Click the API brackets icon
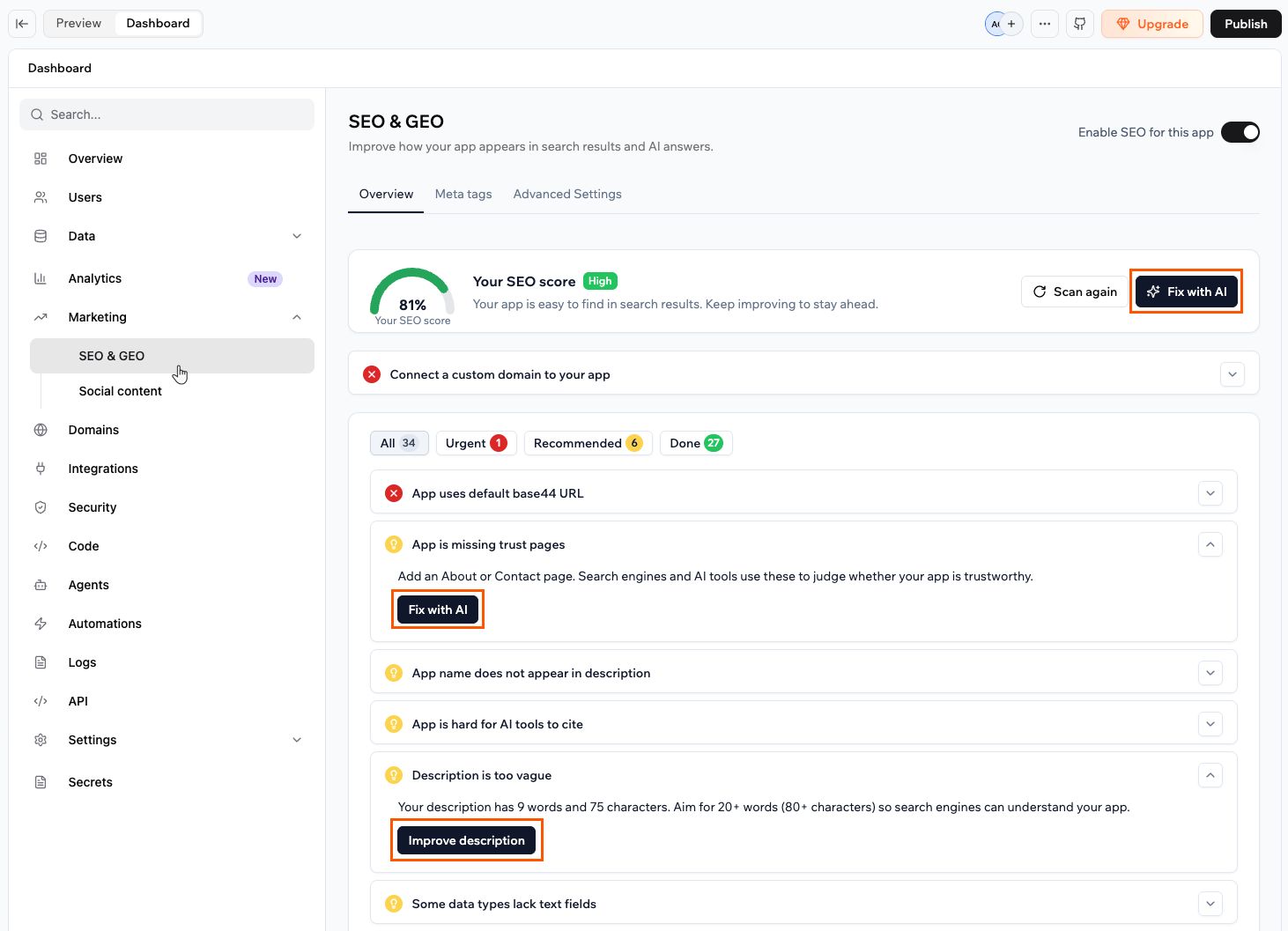The height and width of the screenshot is (931, 1288). tap(41, 701)
